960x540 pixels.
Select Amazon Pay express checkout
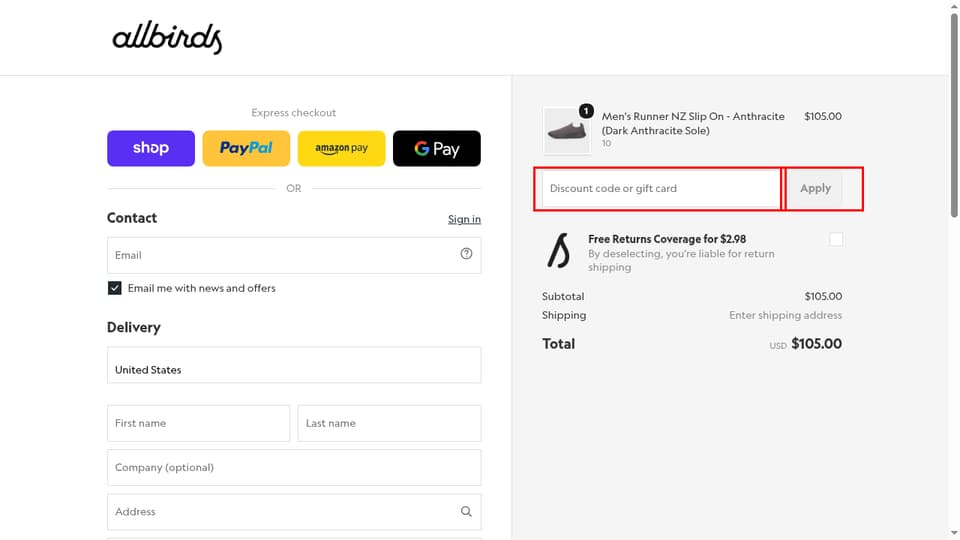click(x=342, y=148)
